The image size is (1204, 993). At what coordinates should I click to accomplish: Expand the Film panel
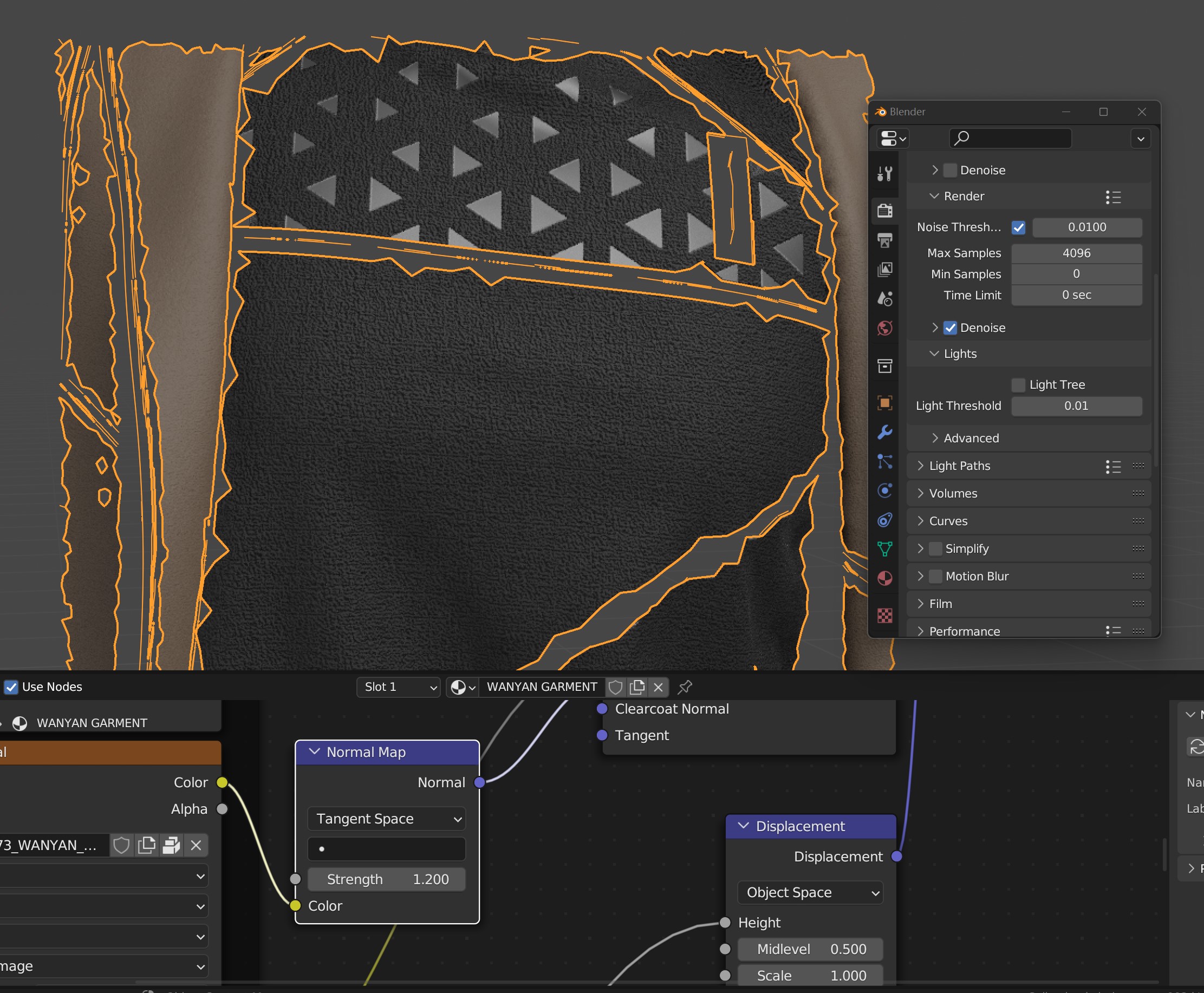[x=940, y=604]
